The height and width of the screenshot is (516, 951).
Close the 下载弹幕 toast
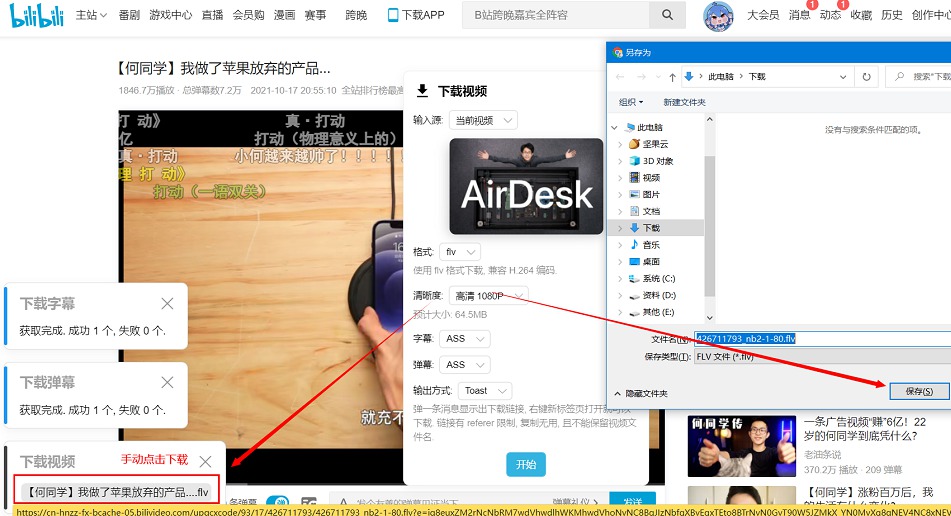(167, 382)
